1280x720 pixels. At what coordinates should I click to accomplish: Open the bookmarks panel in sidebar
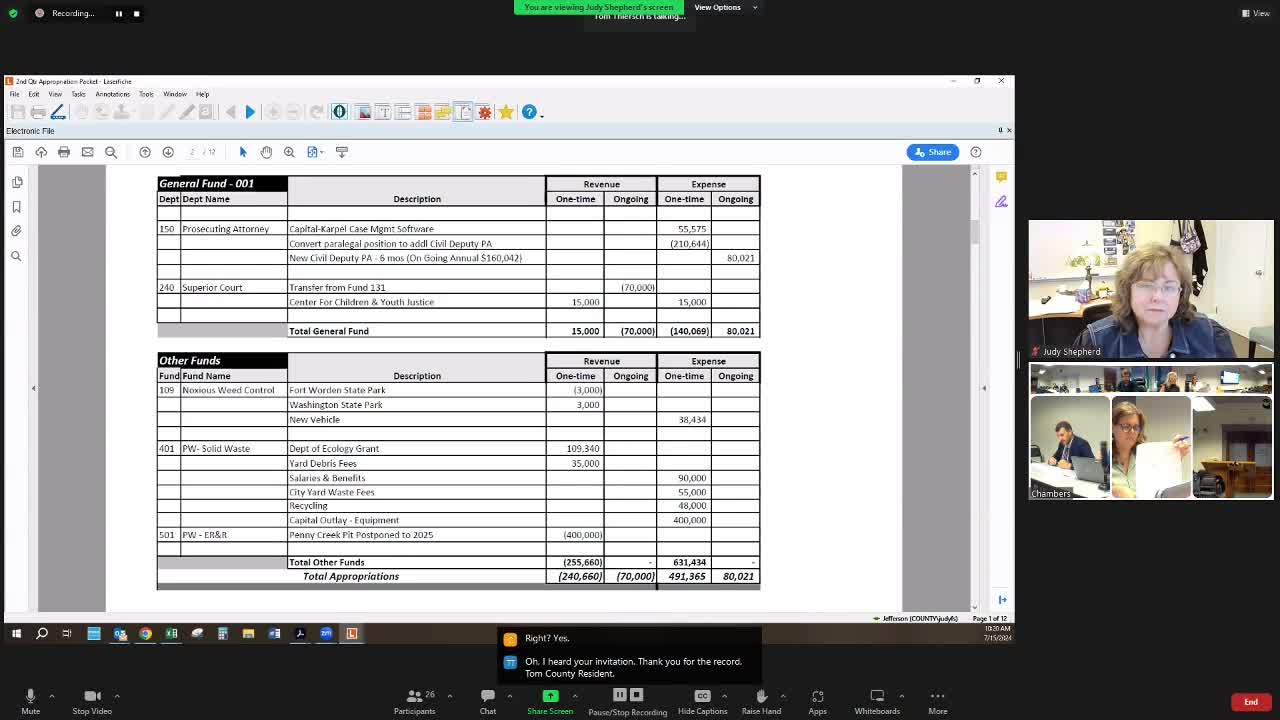[x=17, y=207]
